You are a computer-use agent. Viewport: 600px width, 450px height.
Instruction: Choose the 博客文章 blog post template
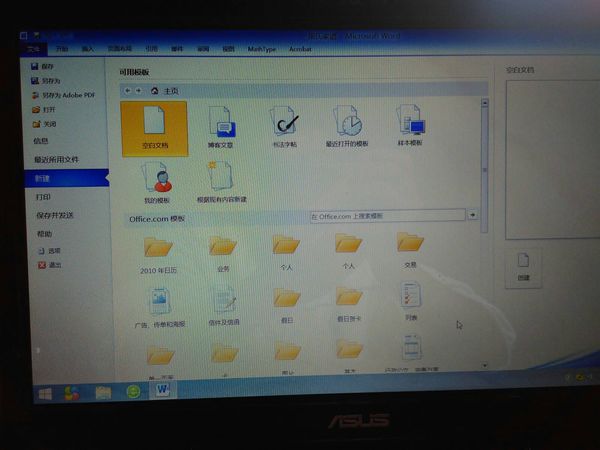[x=221, y=127]
